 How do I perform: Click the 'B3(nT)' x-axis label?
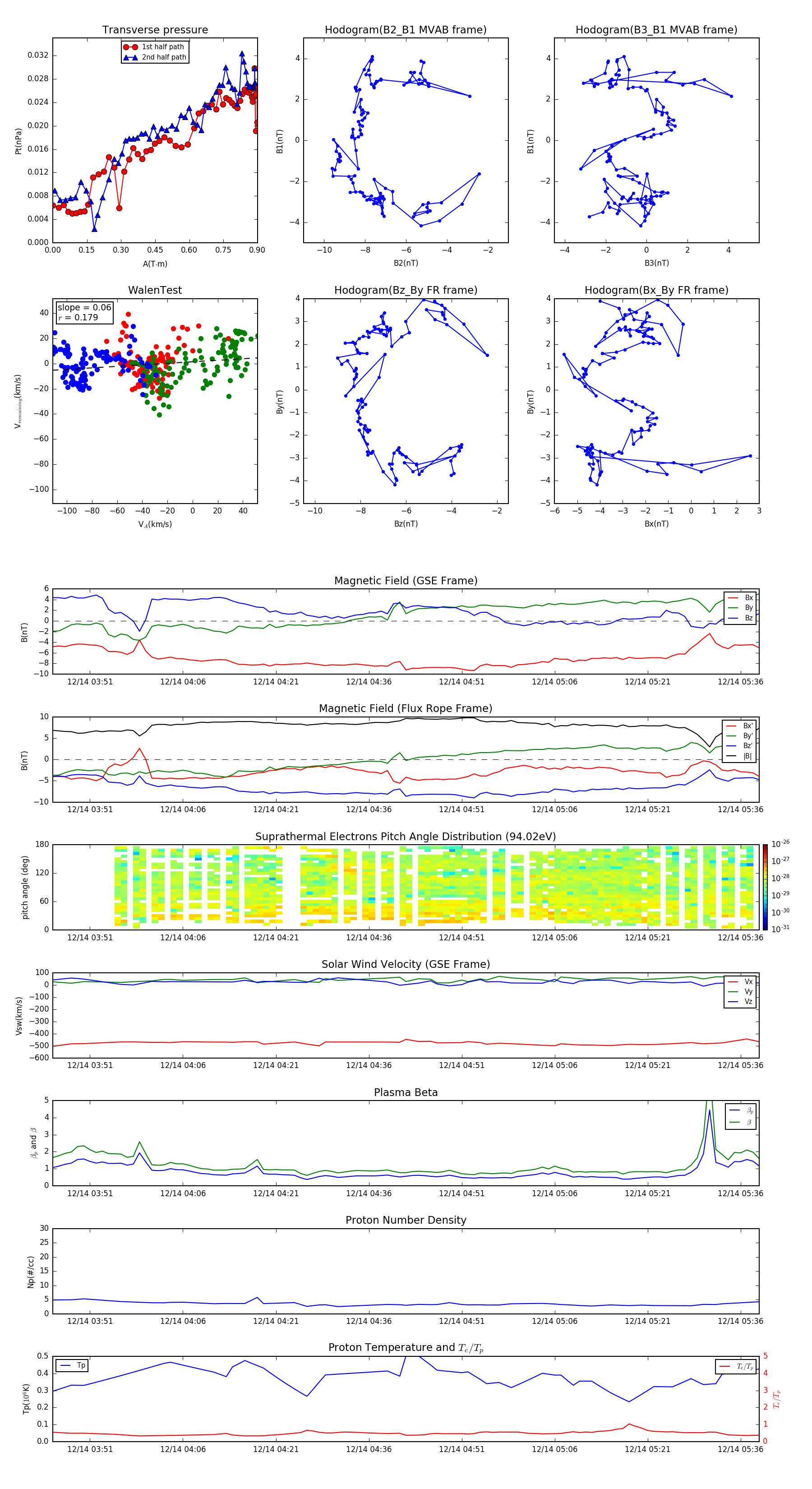656,263
